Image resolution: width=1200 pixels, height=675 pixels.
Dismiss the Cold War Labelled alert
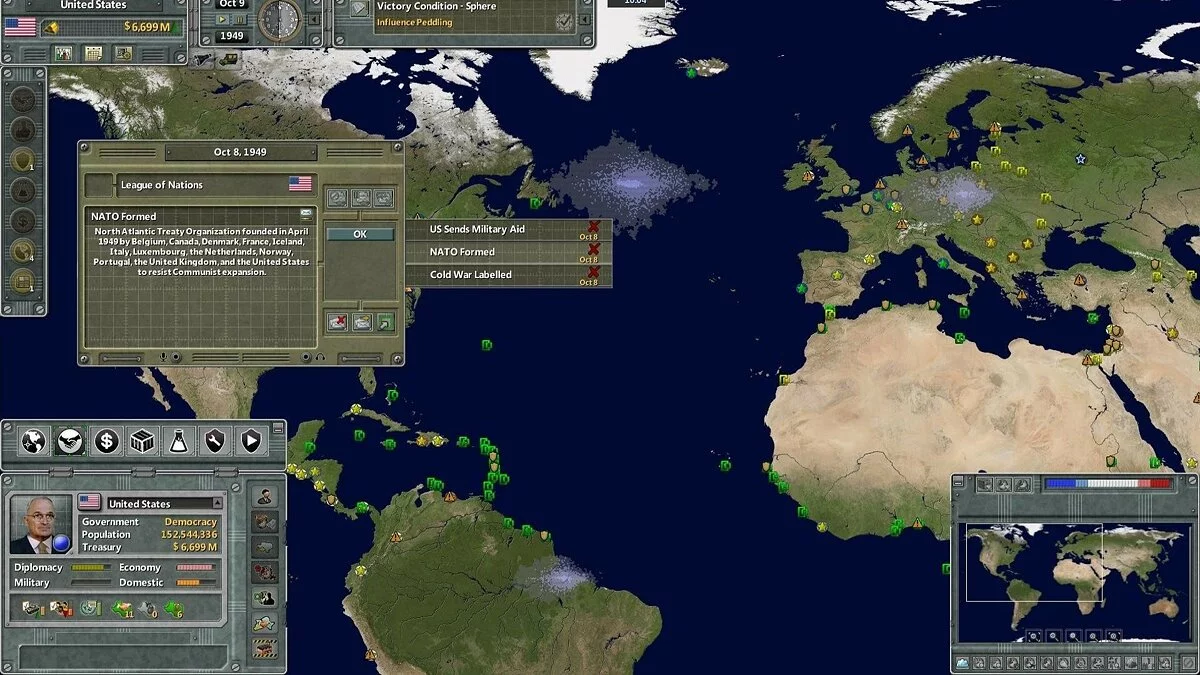(594, 271)
